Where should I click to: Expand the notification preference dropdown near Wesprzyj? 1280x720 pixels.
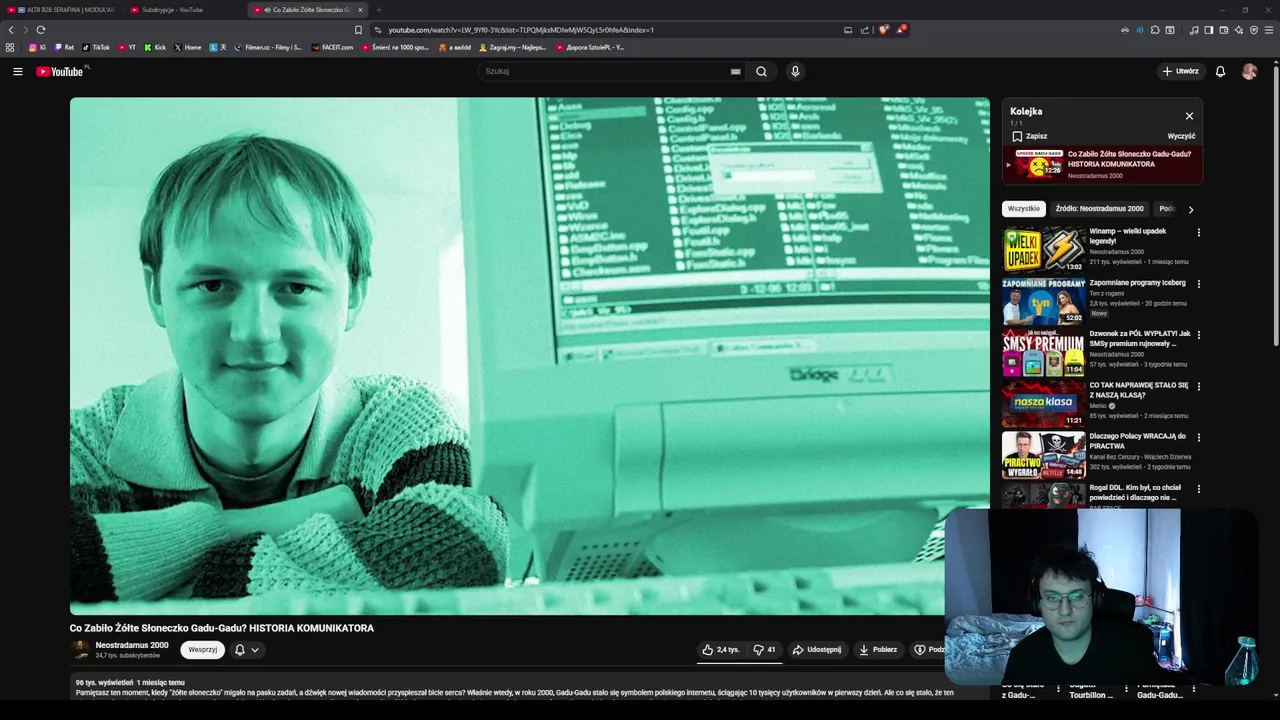point(246,649)
